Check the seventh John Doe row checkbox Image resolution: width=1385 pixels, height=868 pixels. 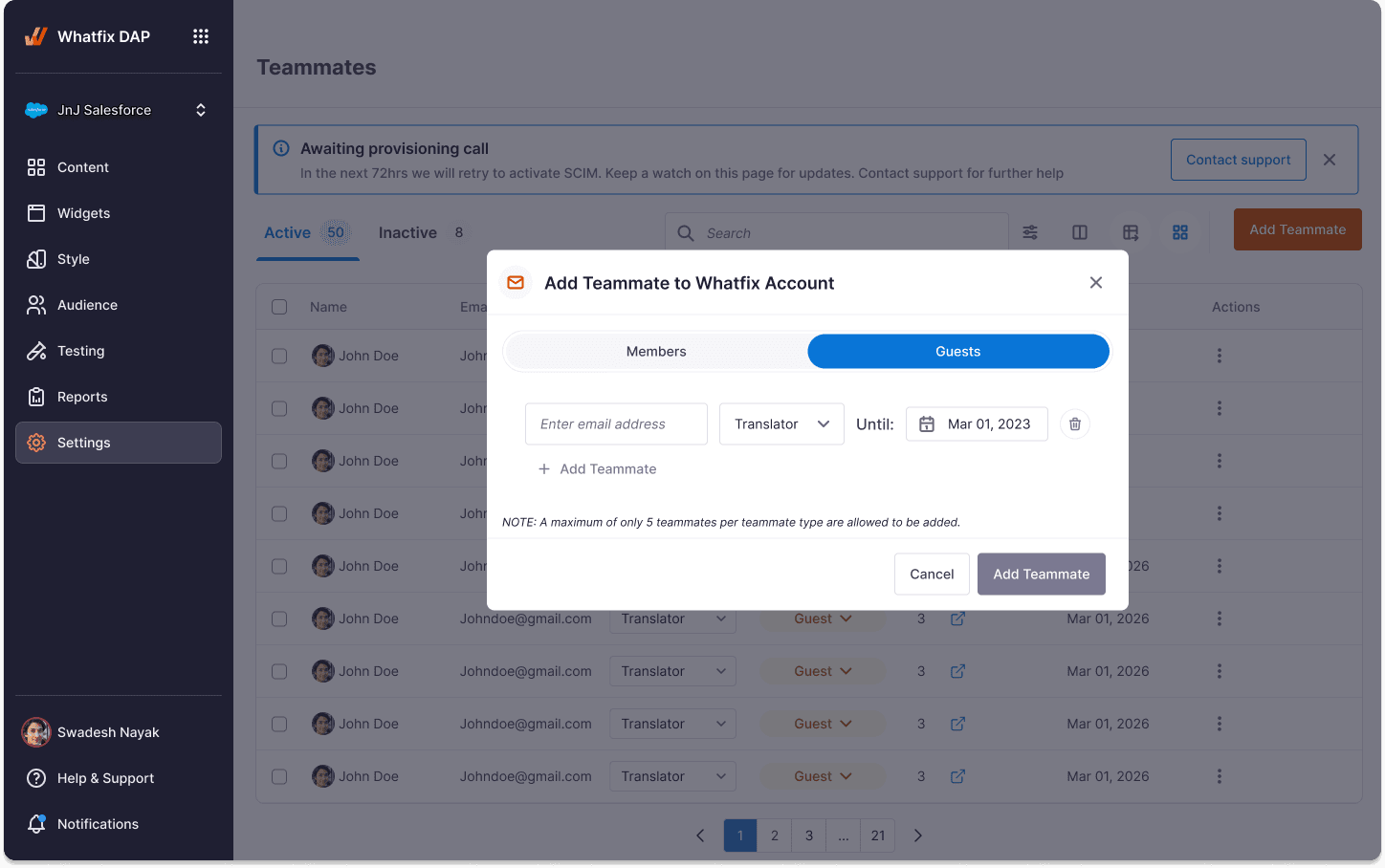[x=279, y=671]
